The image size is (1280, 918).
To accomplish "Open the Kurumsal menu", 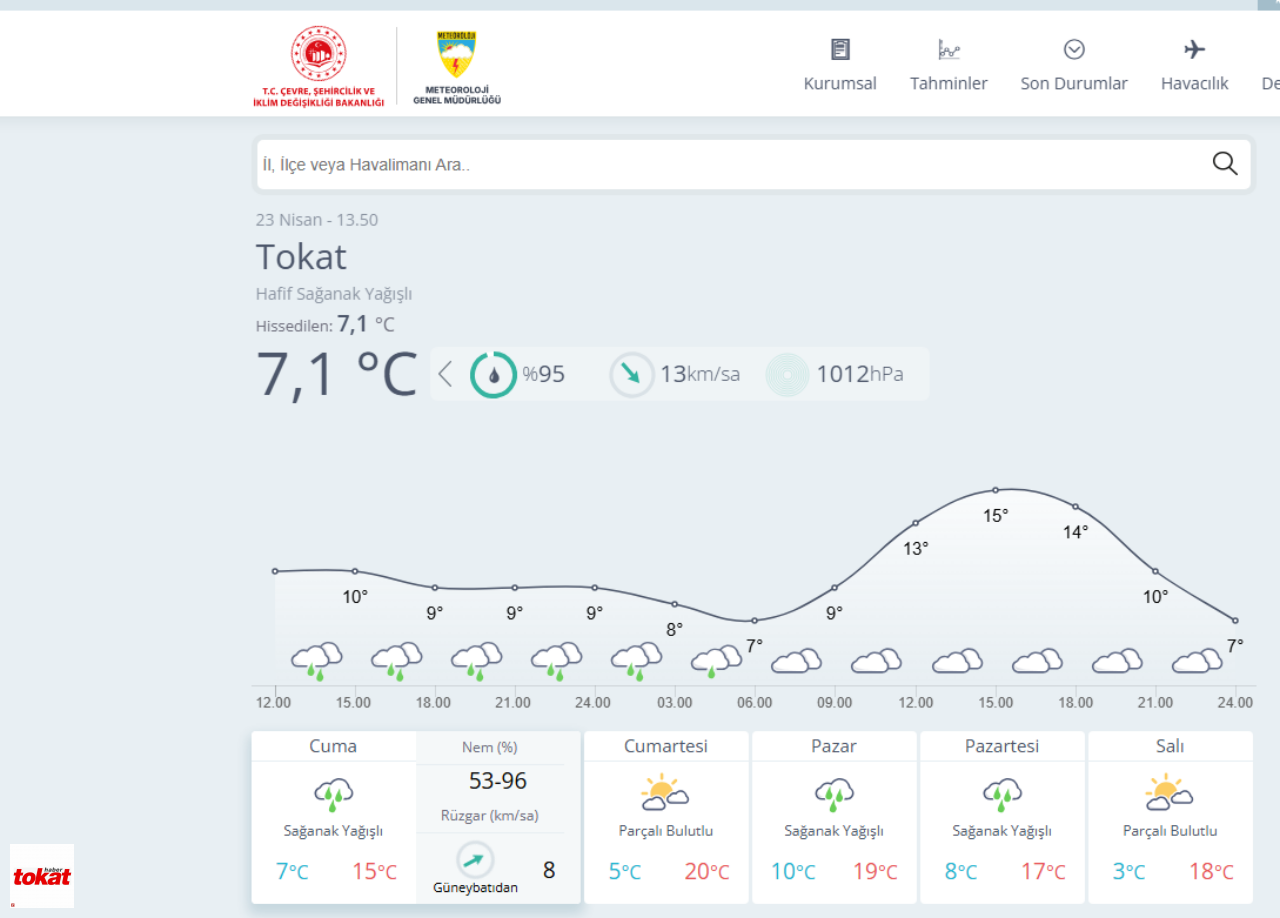I will pyautogui.click(x=840, y=65).
